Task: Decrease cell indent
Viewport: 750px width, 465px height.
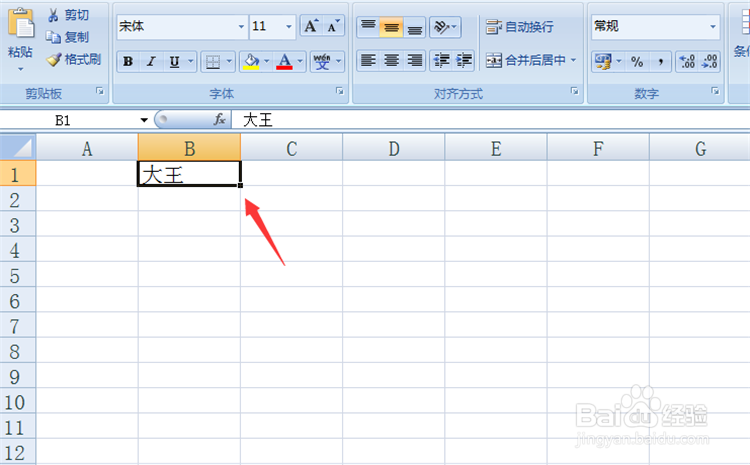Action: point(441,60)
